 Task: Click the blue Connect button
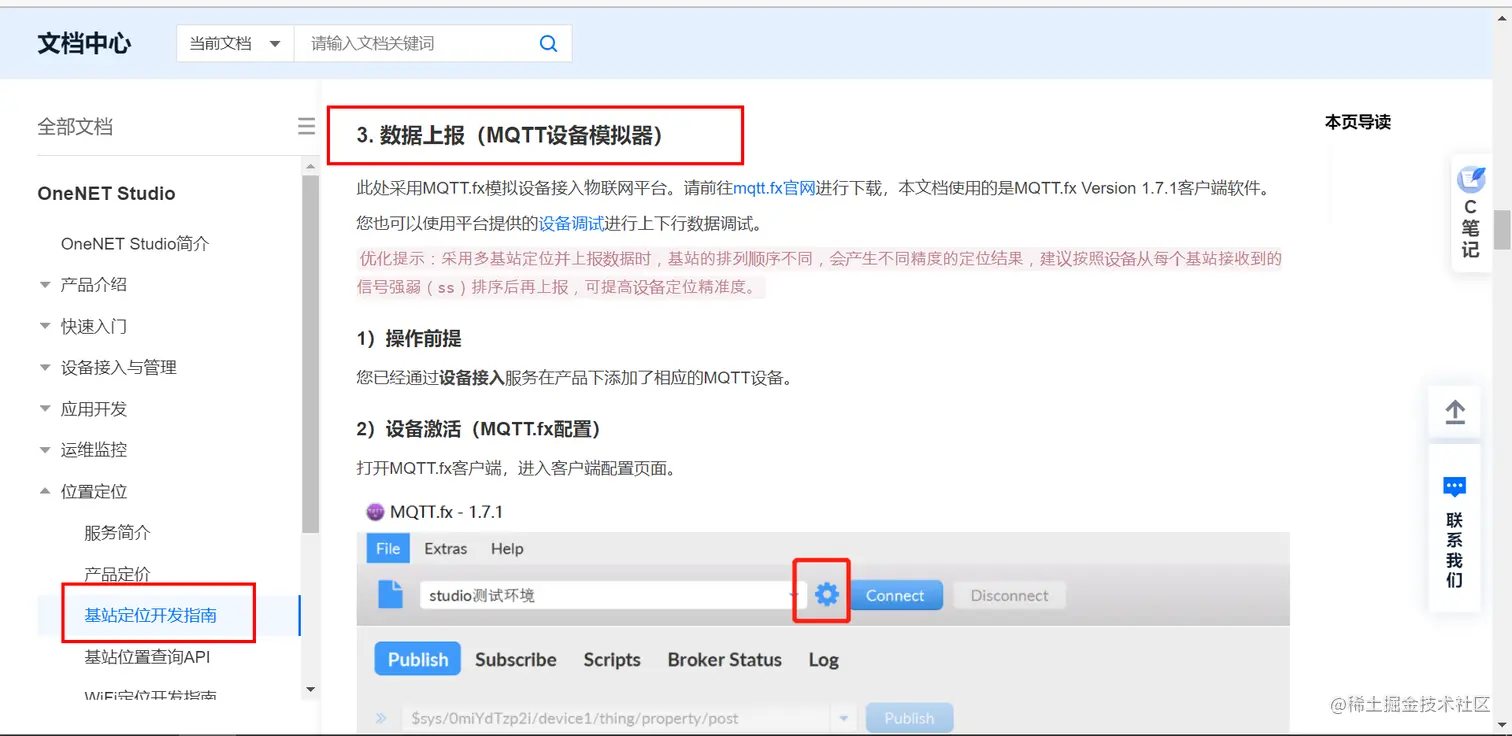click(895, 594)
